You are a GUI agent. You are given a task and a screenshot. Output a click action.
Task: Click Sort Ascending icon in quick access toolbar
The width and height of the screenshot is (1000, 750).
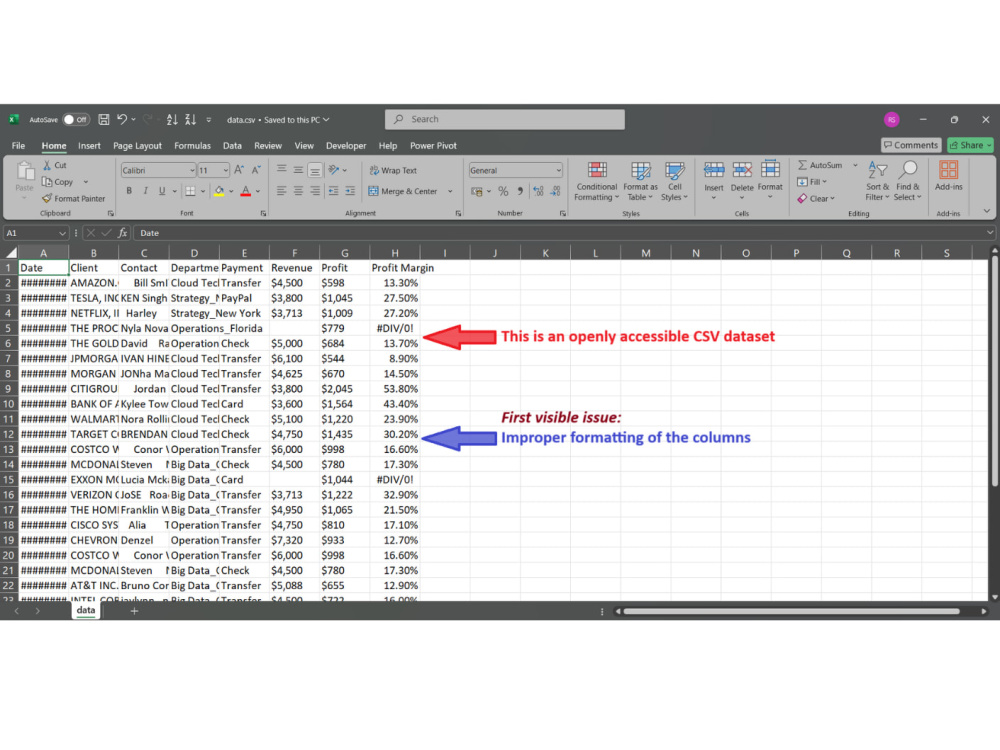tap(172, 119)
